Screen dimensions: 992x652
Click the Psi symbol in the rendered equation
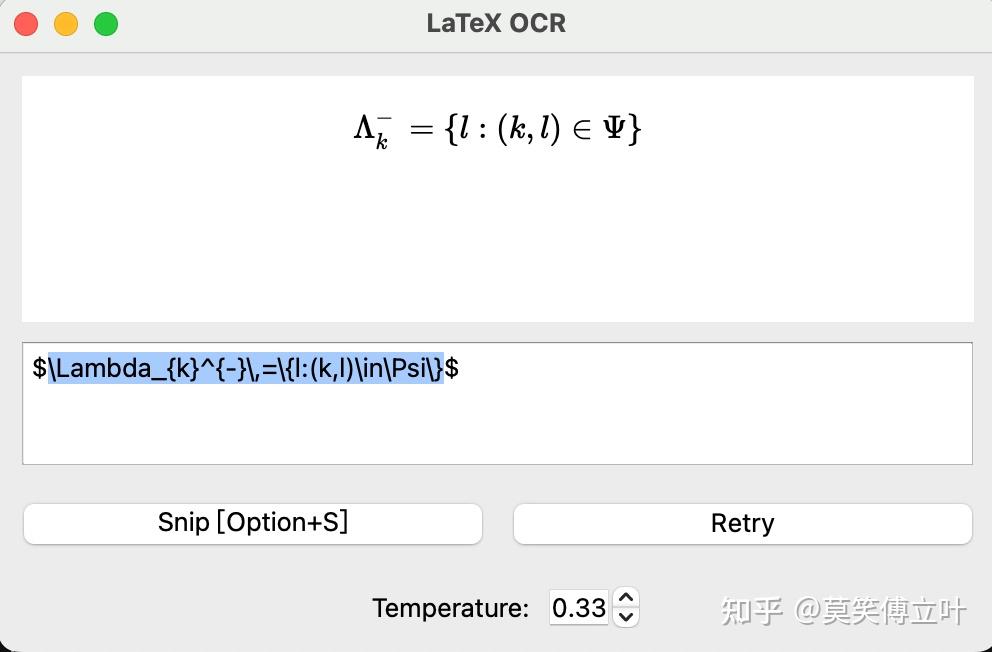(614, 128)
